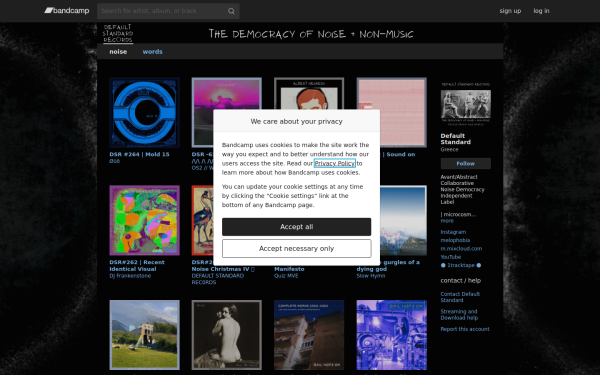Open the green meadow tower album cover
The image size is (600, 375).
click(144, 335)
